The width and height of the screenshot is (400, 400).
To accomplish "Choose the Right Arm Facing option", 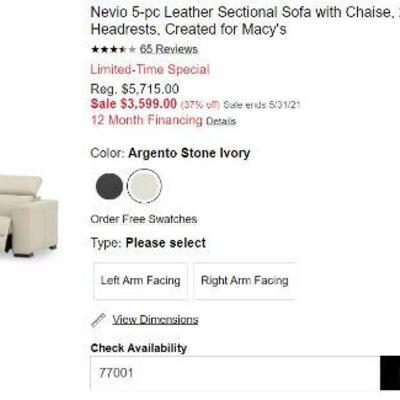I will [x=245, y=281].
